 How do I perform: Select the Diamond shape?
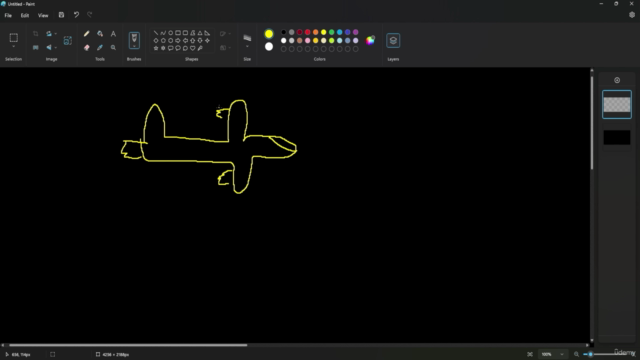click(x=156, y=40)
